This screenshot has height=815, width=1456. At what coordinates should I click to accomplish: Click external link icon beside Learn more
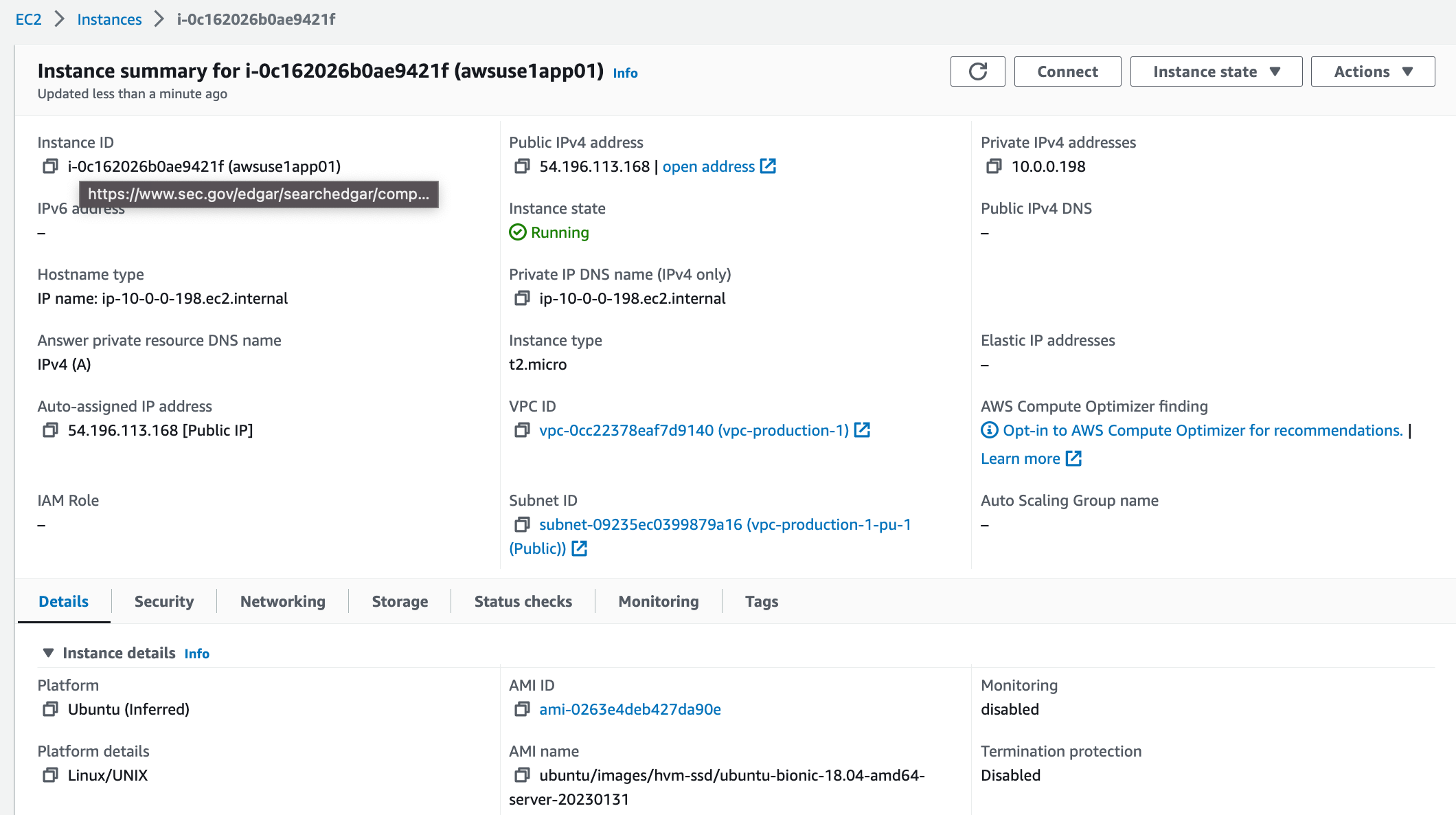[1073, 458]
